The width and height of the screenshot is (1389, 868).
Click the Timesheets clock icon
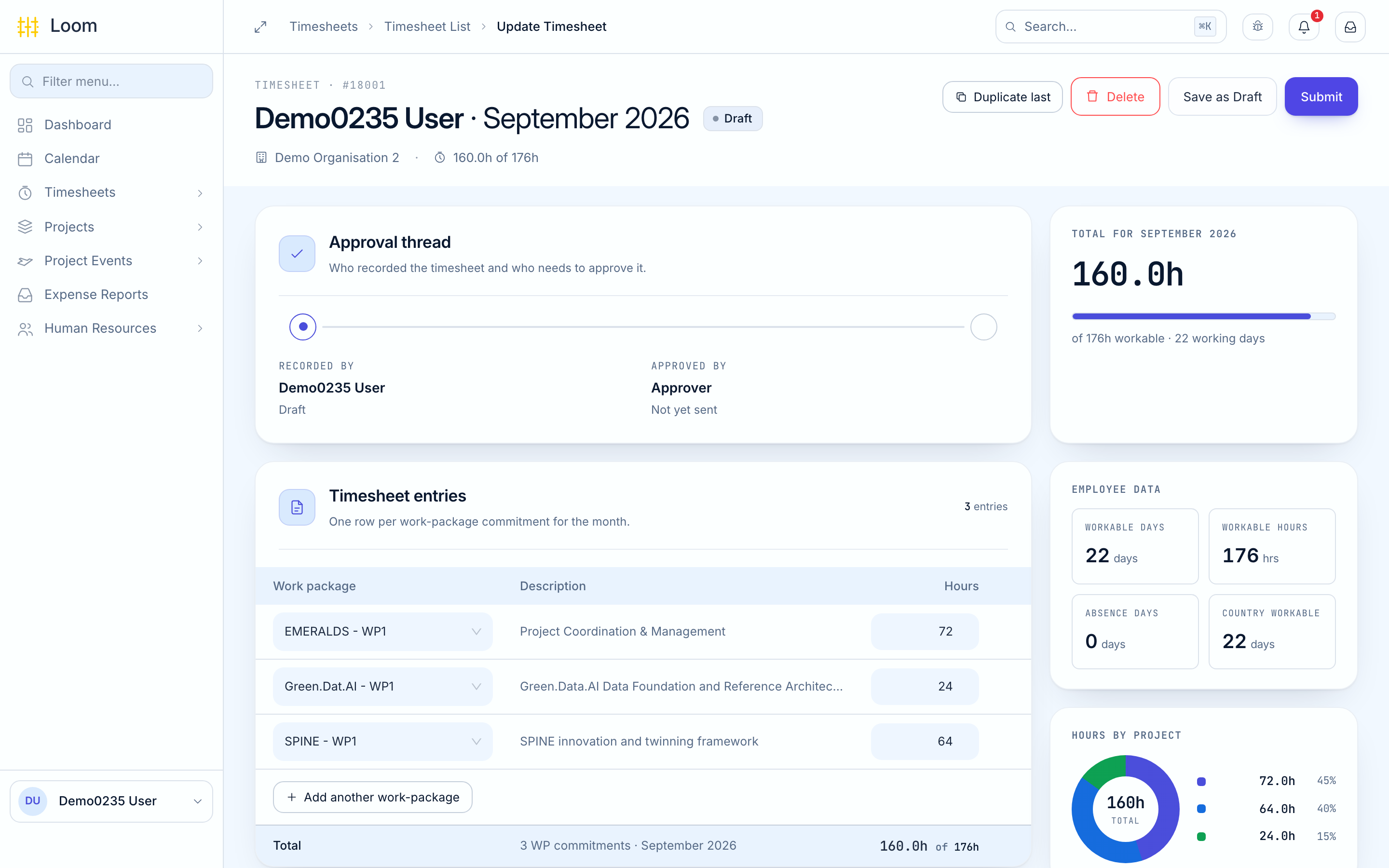[25, 193]
